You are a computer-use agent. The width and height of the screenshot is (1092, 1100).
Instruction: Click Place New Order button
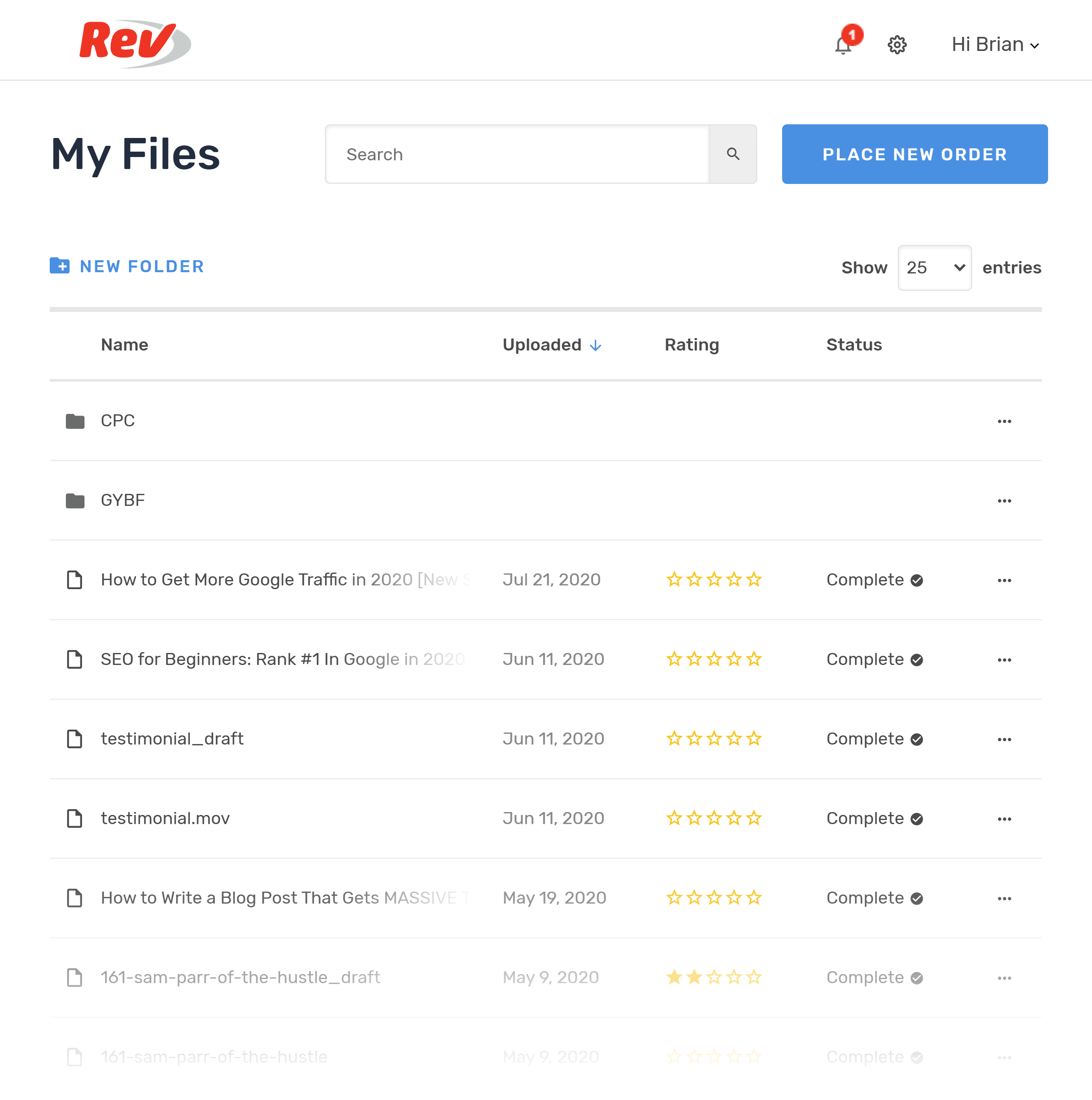point(914,154)
